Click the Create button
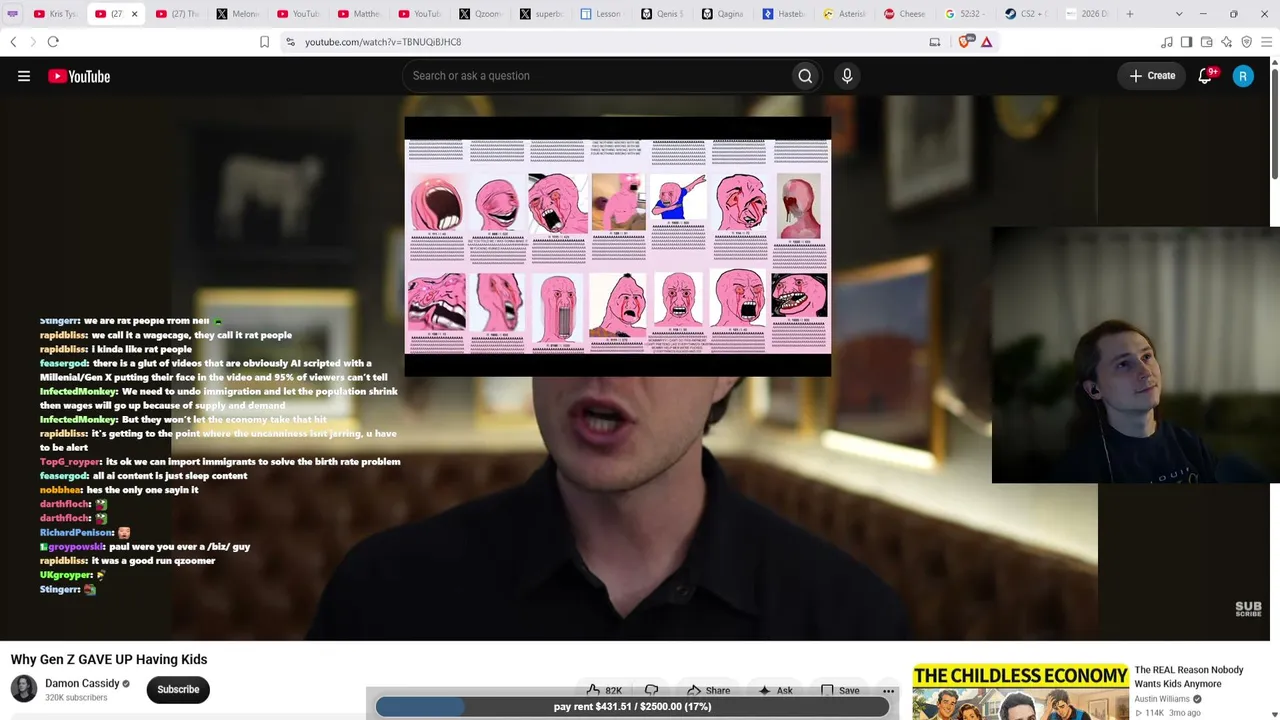1280x720 pixels. click(1152, 76)
